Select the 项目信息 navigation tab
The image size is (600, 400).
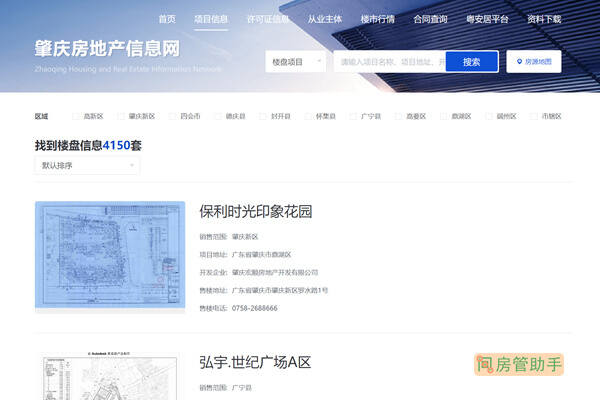211,19
